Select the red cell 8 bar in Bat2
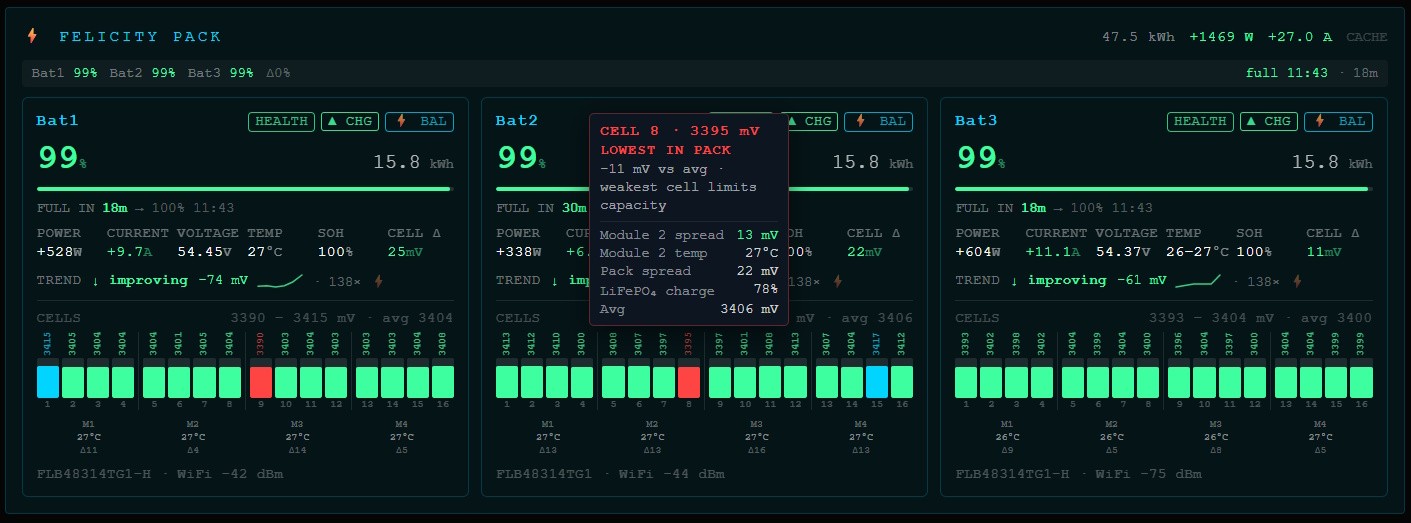 point(689,382)
